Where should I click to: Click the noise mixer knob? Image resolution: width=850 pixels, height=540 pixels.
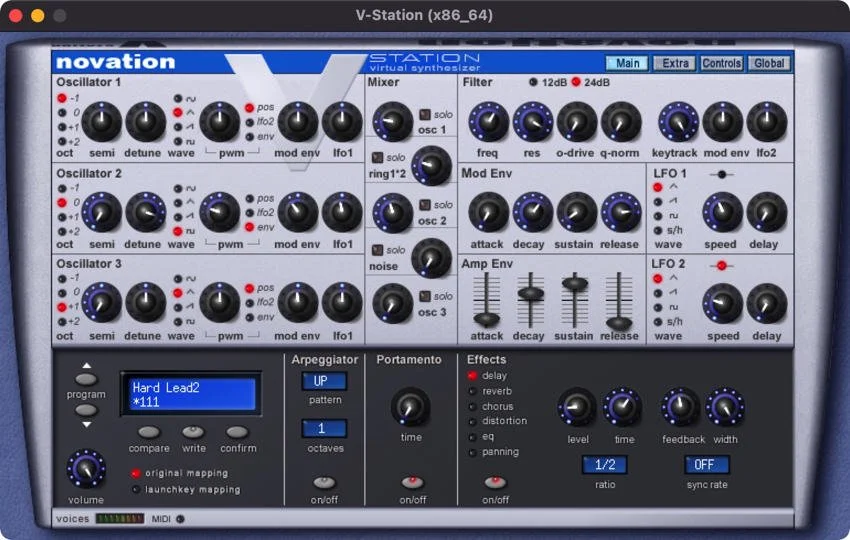pos(432,259)
